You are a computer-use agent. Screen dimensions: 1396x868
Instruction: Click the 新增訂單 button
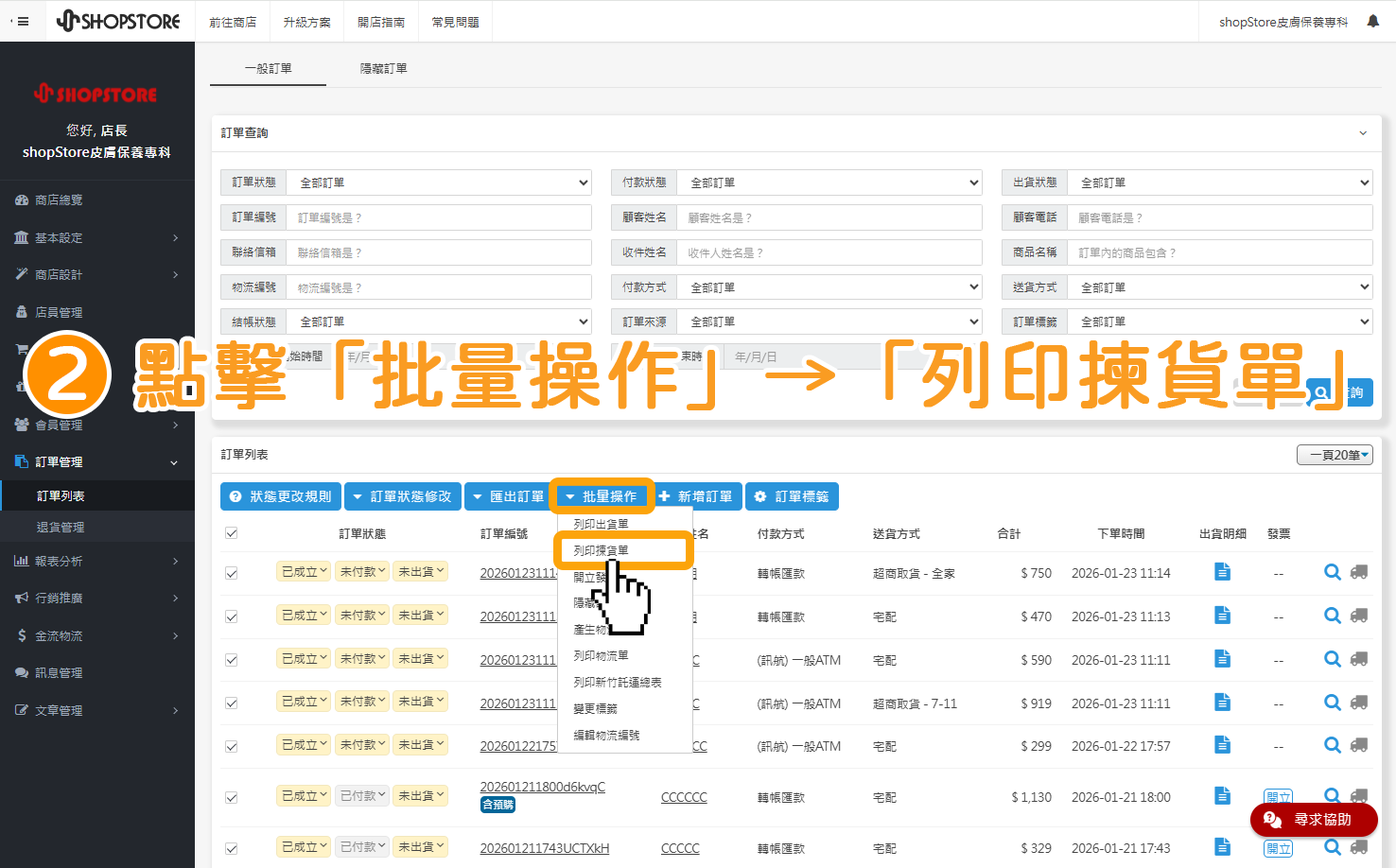(697, 495)
